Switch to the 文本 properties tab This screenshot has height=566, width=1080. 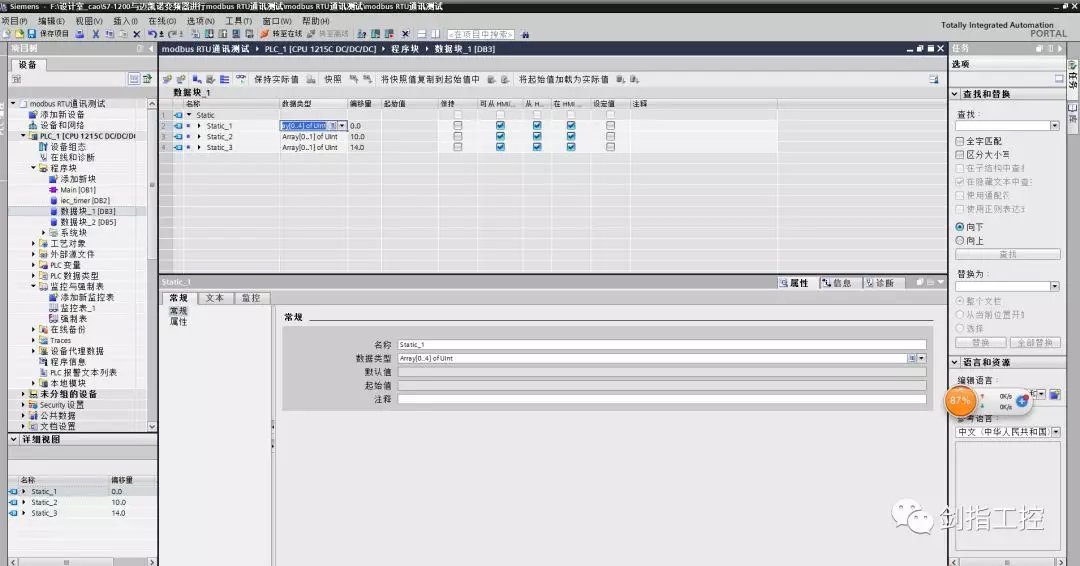214,298
